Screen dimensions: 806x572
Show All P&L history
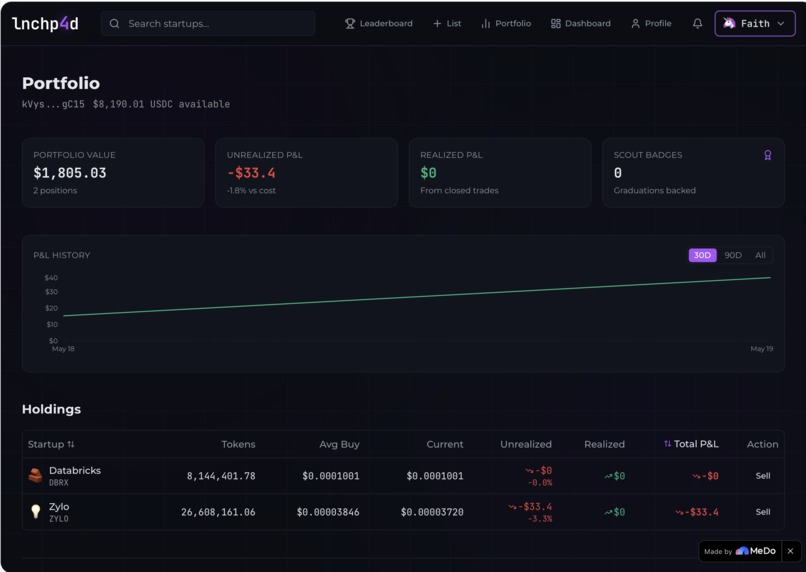pyautogui.click(x=760, y=255)
